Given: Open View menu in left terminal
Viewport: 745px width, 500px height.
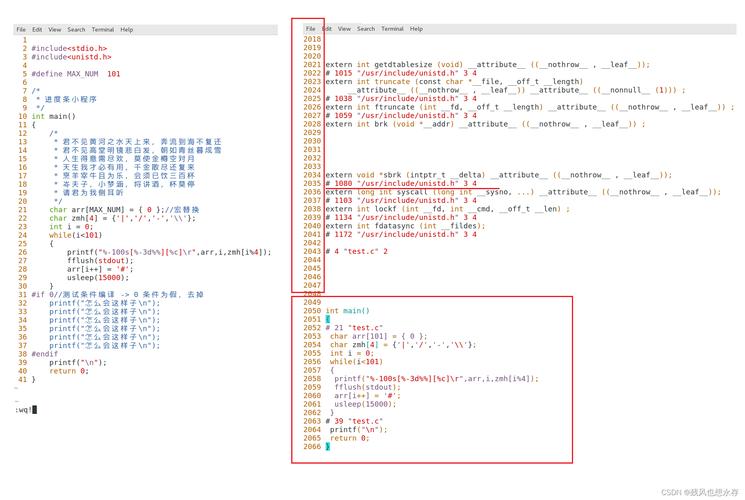Looking at the screenshot, I should pos(55,29).
